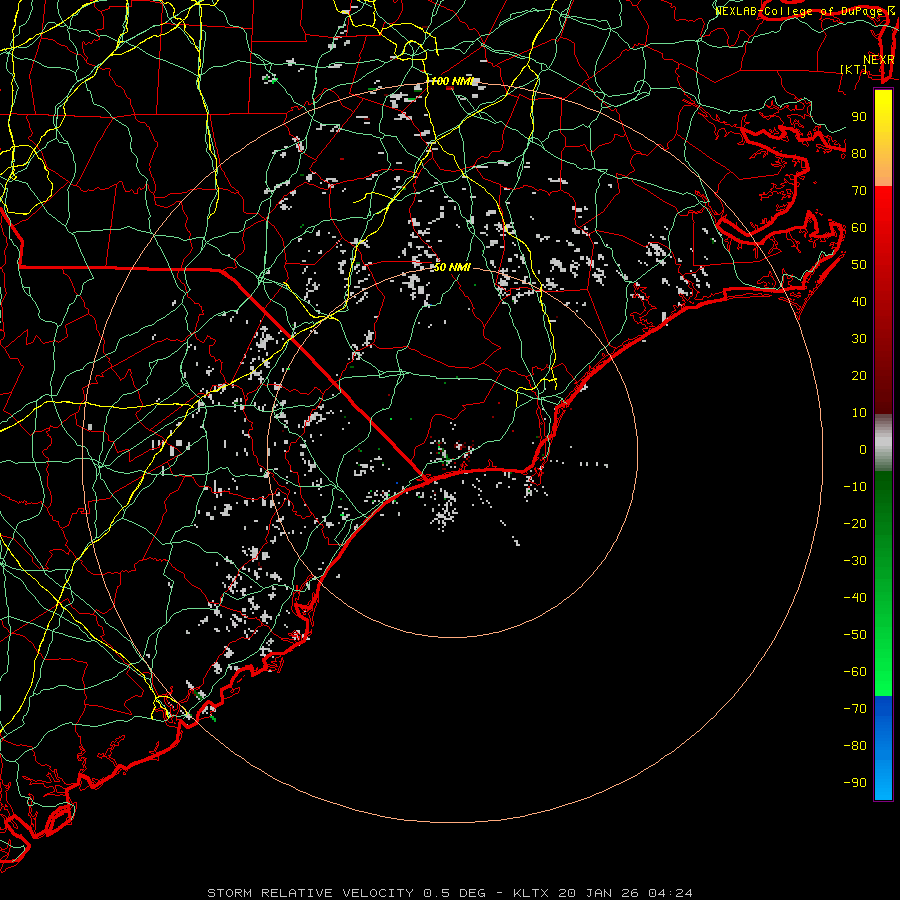Select the positive 50 knot scale label

[859, 265]
